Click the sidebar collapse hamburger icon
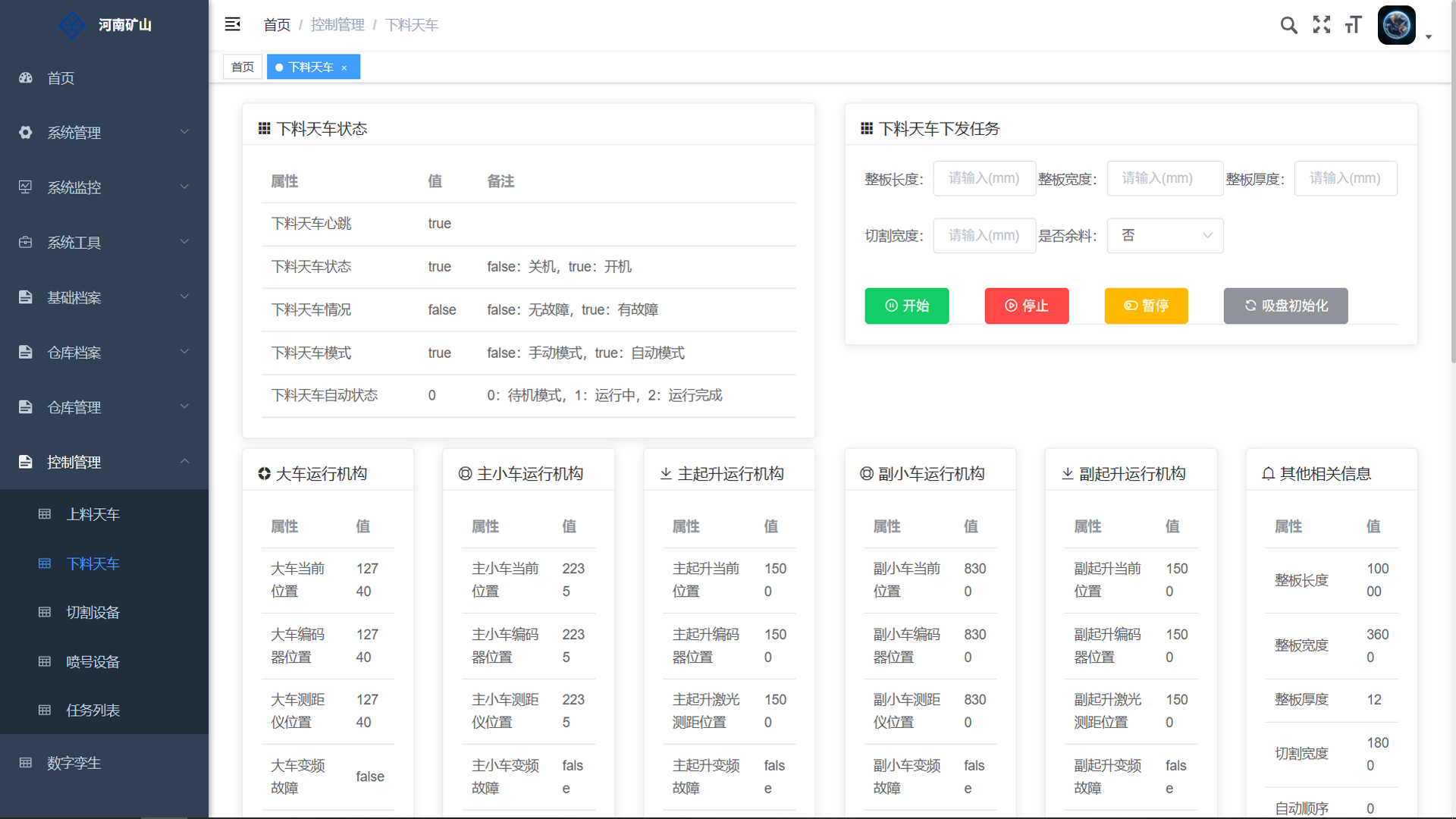The width and height of the screenshot is (1456, 819). 232,24
